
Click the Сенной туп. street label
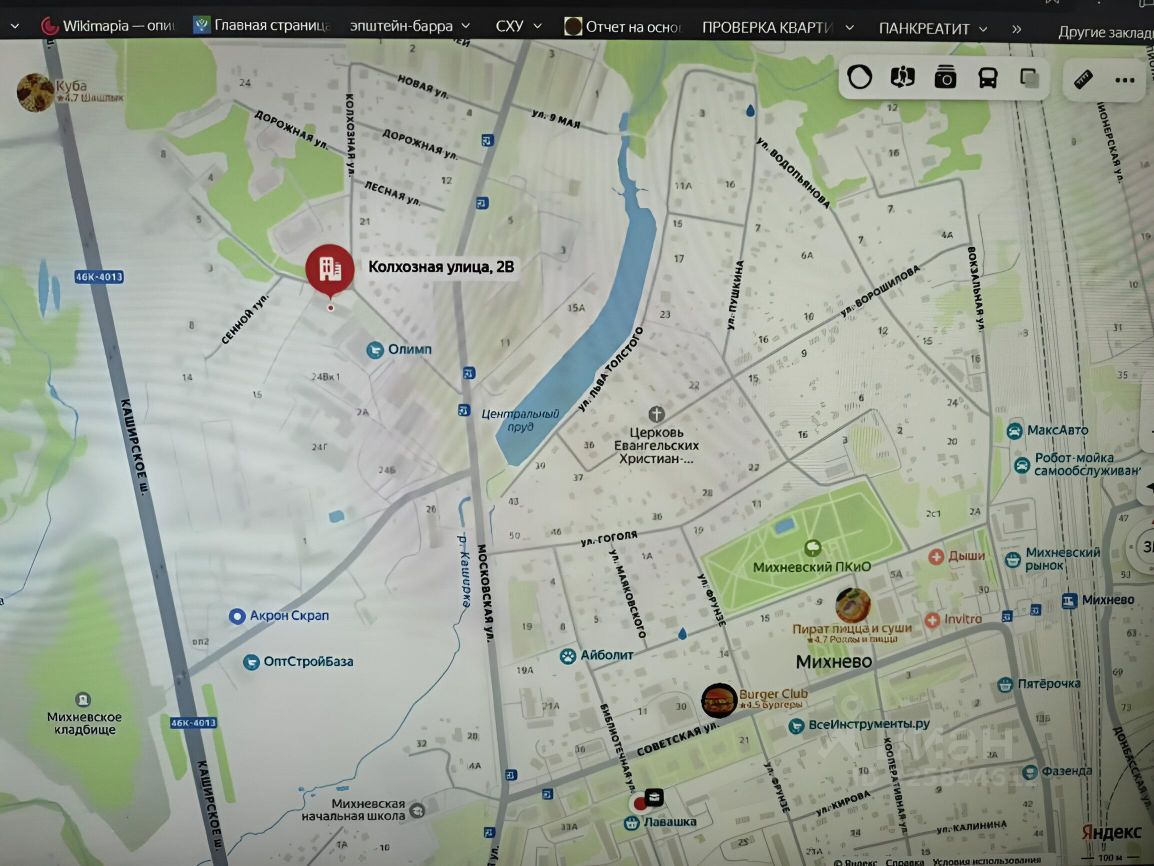(x=245, y=319)
